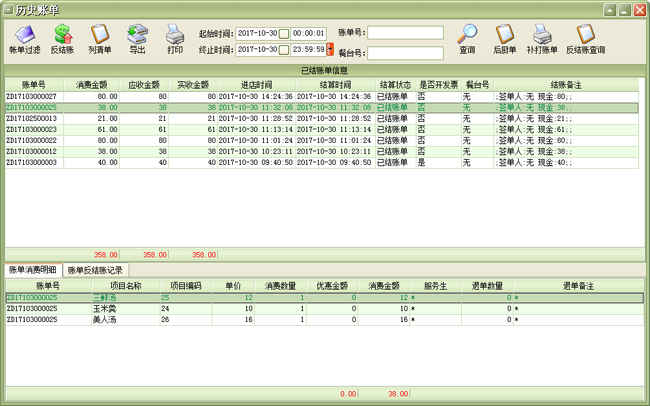The height and width of the screenshot is (406, 650).
Task: Open the 列清单 list icon
Action: point(99,36)
